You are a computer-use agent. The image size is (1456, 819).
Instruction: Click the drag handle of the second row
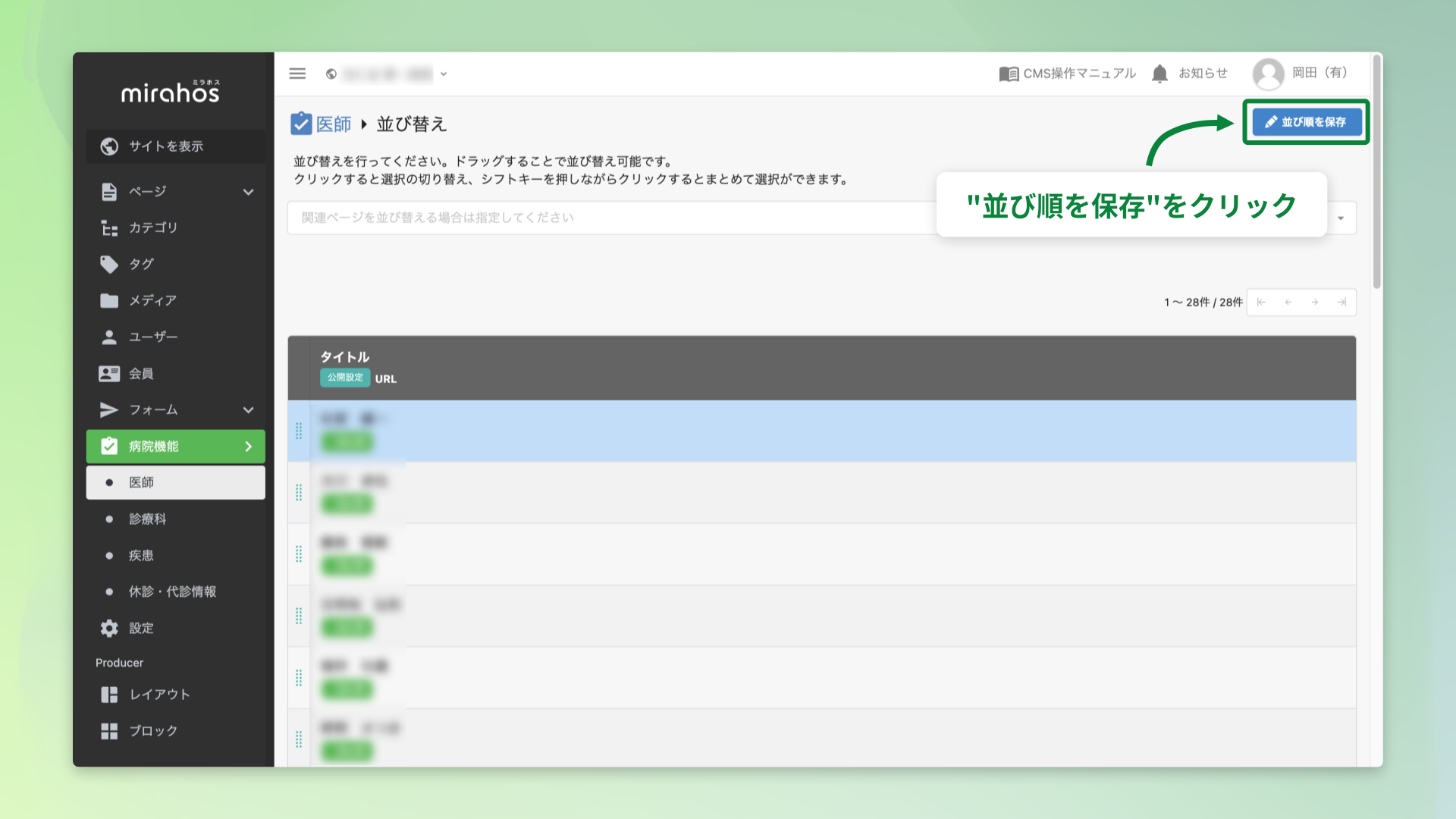tap(299, 493)
